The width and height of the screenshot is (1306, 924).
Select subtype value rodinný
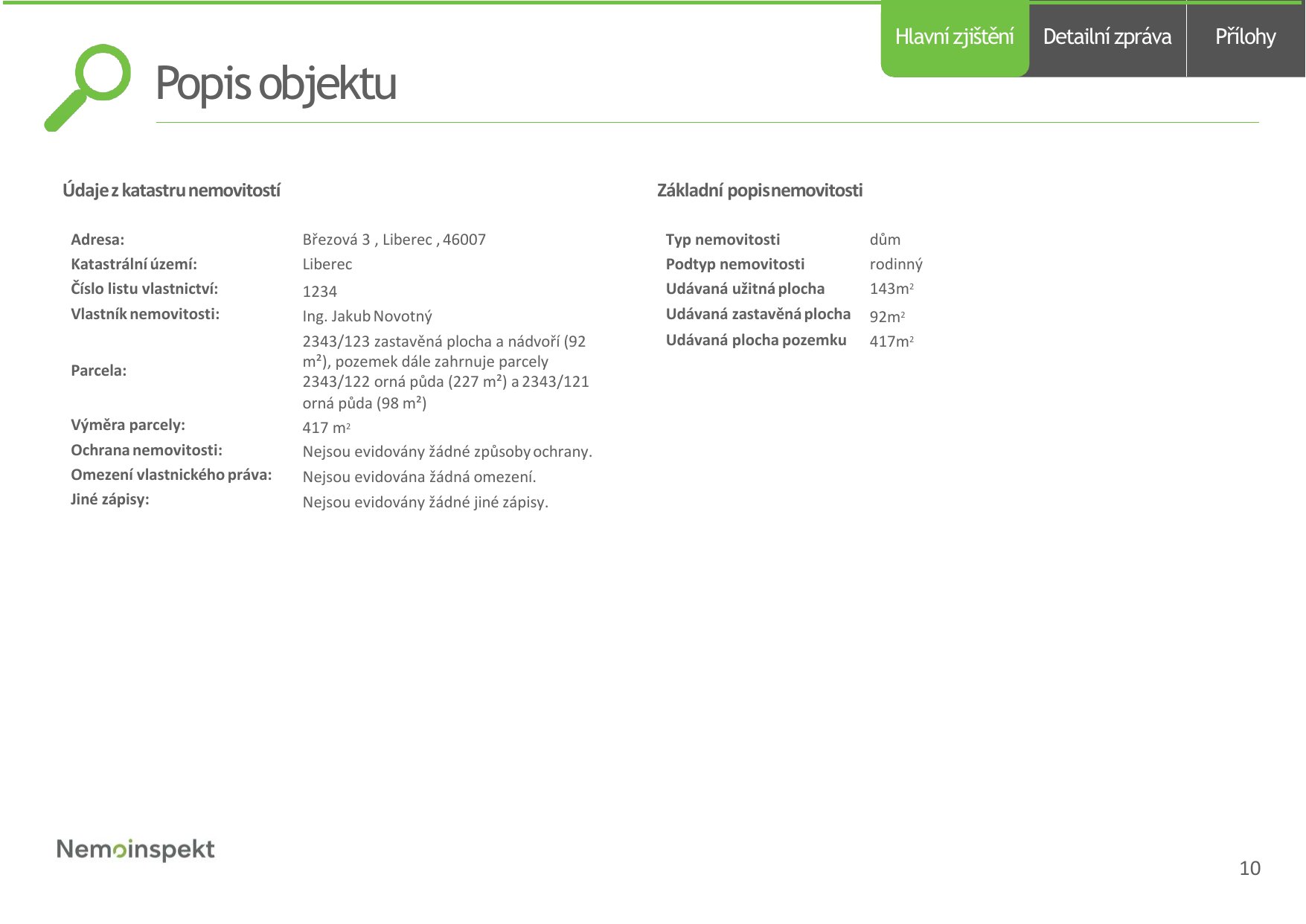(x=896, y=264)
